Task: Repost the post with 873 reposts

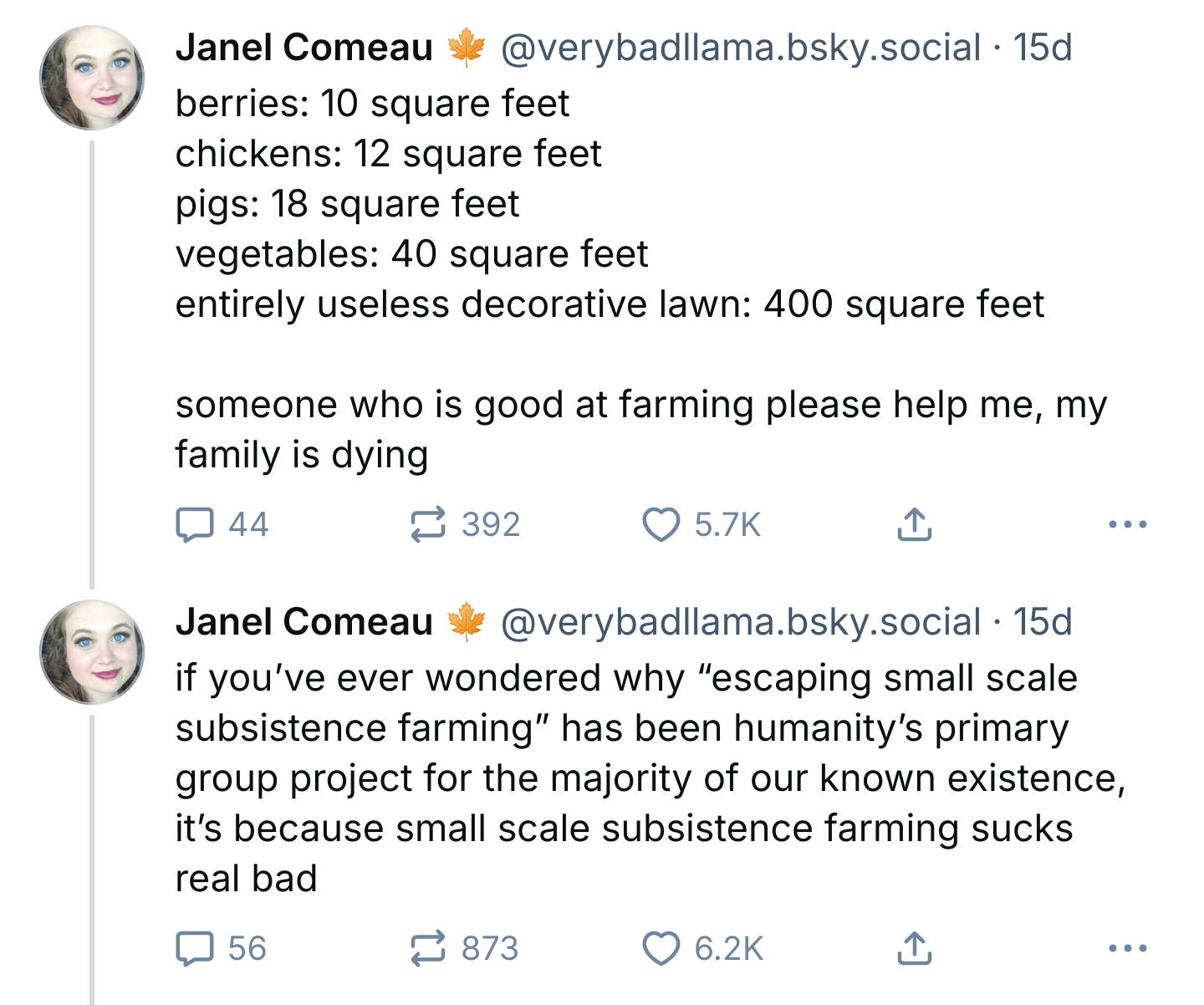Action: [x=464, y=949]
